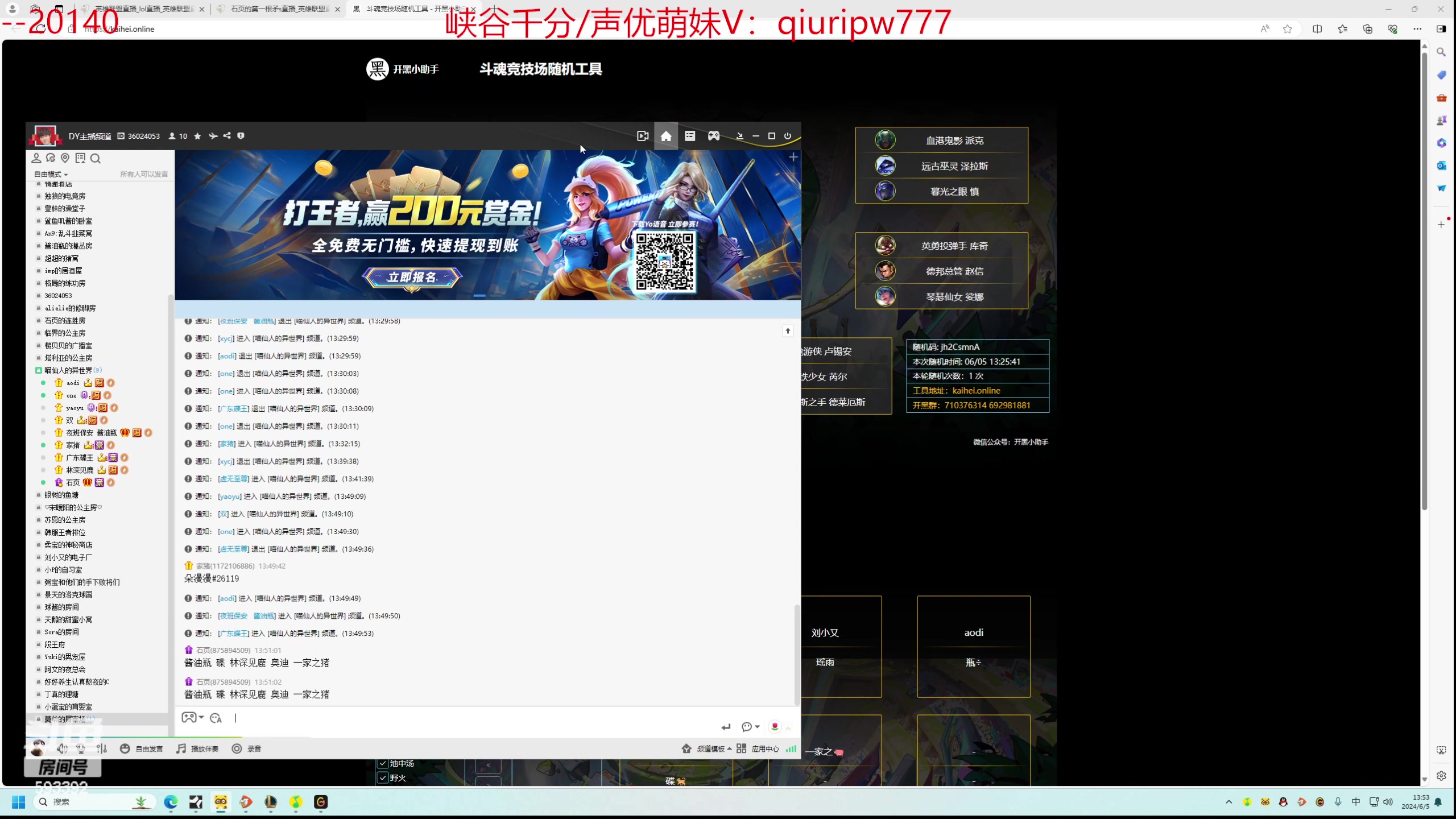
Task: Open the bulletin board icon above channel list
Action: [80, 158]
